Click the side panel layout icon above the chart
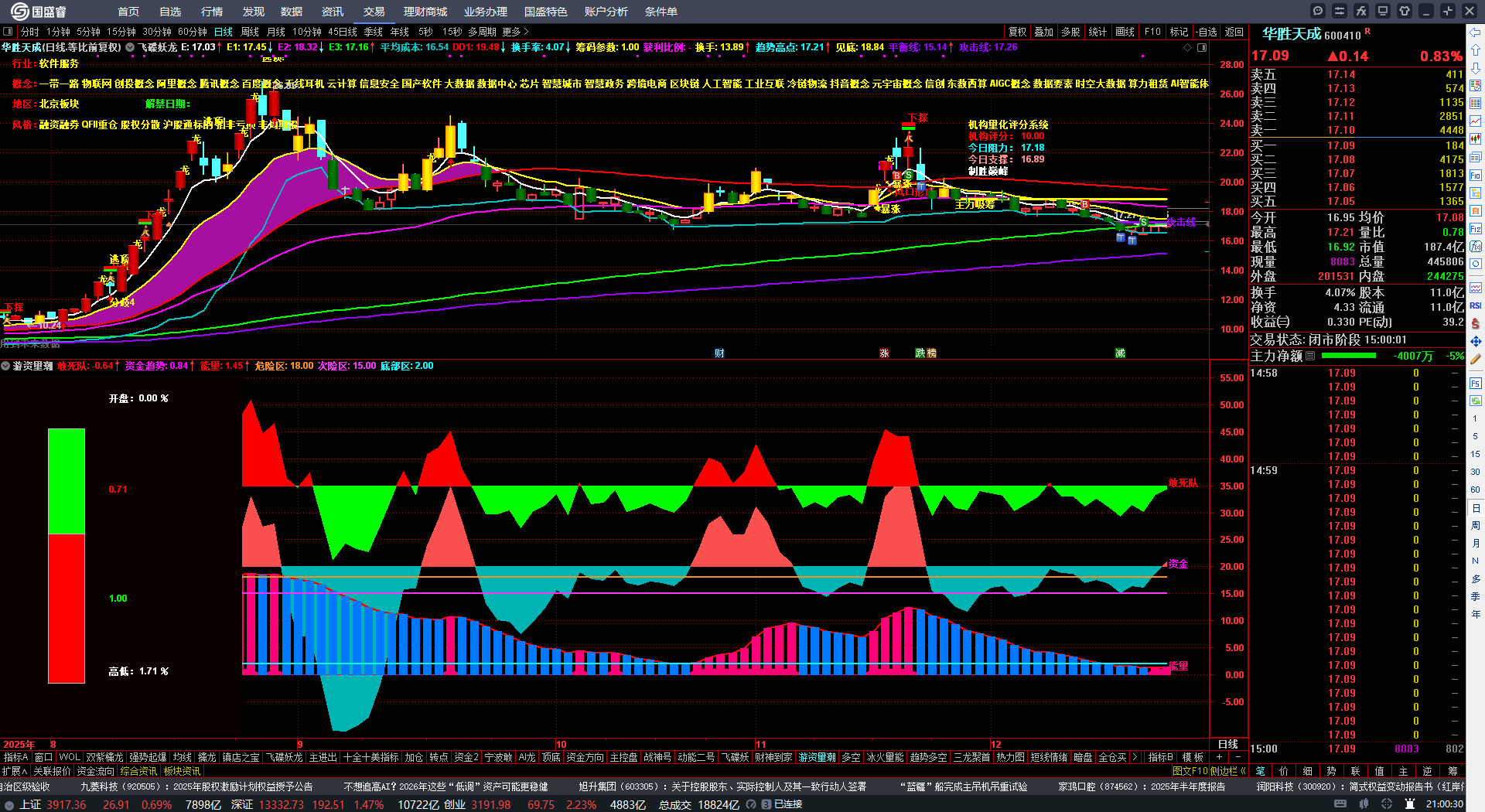This screenshot has width=1485, height=812. click(x=1202, y=47)
